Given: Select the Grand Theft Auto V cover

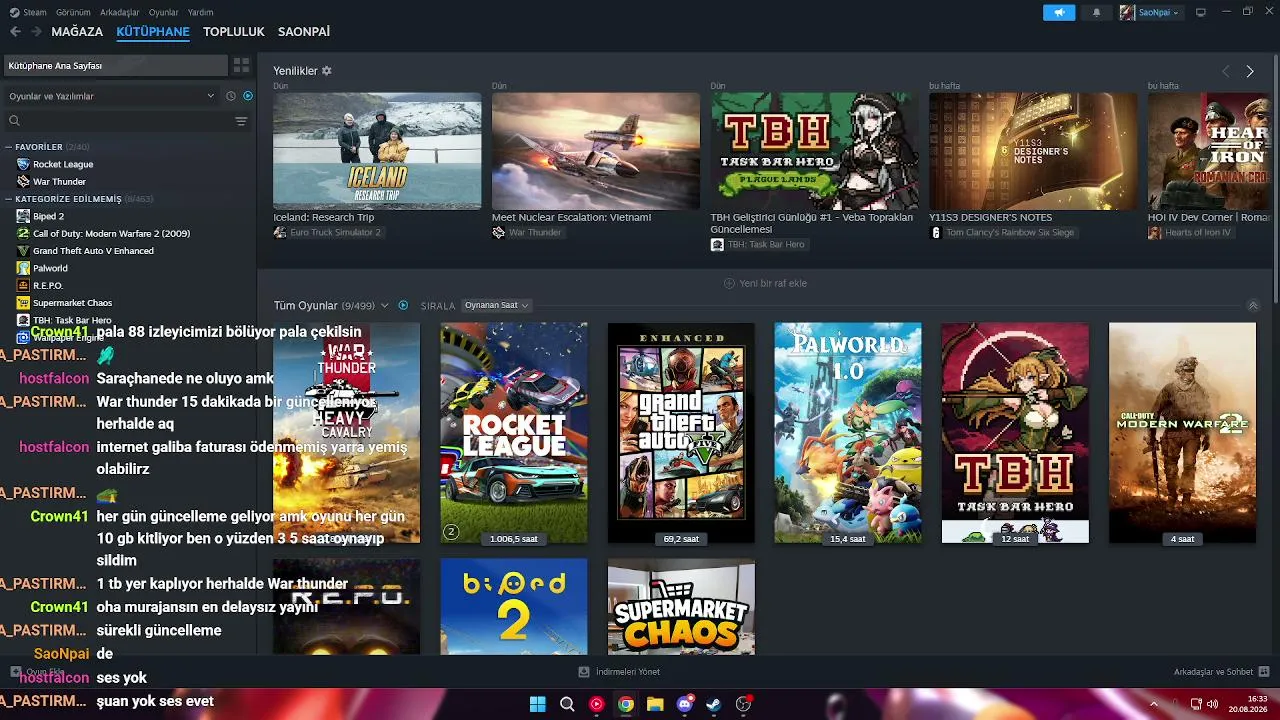Looking at the screenshot, I should tap(681, 433).
